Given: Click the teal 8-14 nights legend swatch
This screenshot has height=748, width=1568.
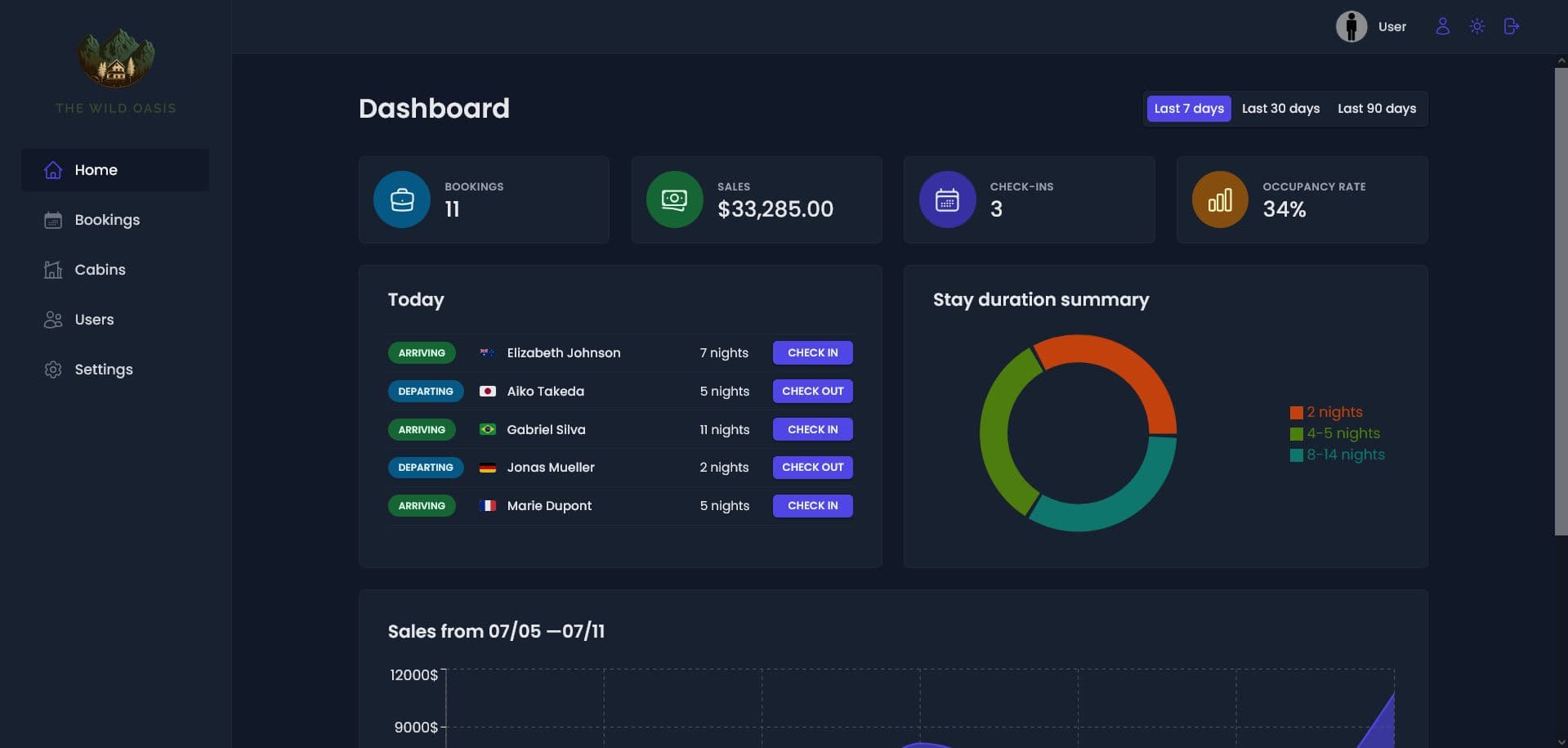Looking at the screenshot, I should click(x=1296, y=455).
